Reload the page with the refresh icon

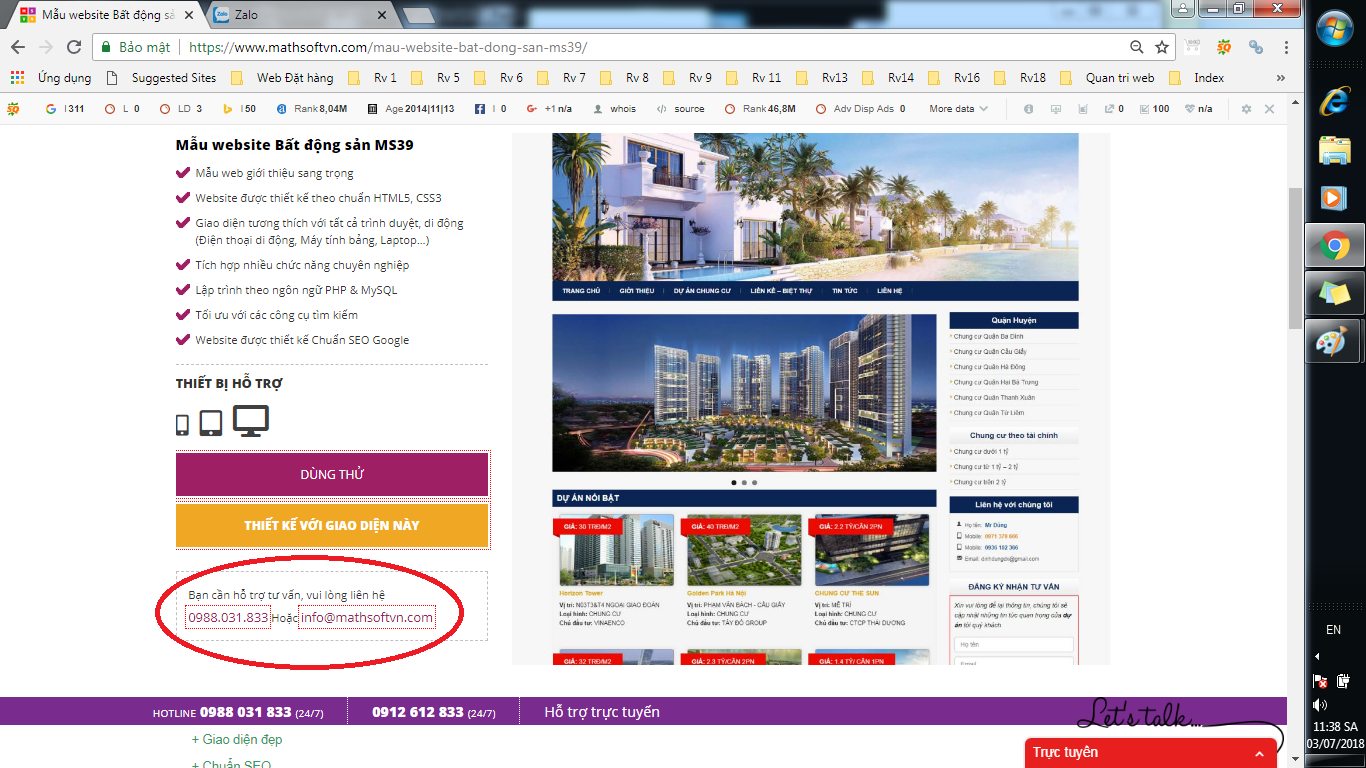(x=74, y=47)
